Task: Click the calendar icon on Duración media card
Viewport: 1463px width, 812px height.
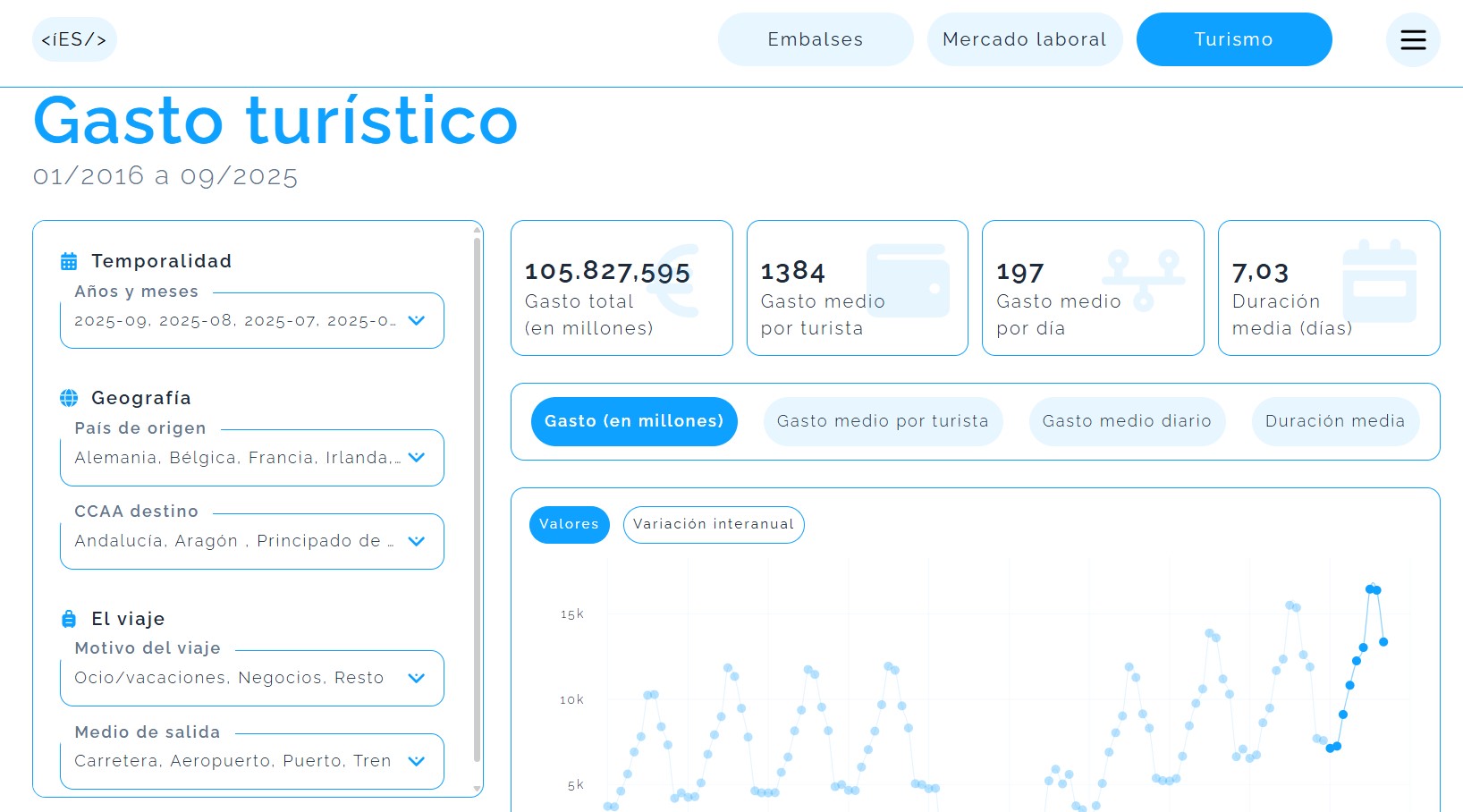Action: pos(1379,281)
